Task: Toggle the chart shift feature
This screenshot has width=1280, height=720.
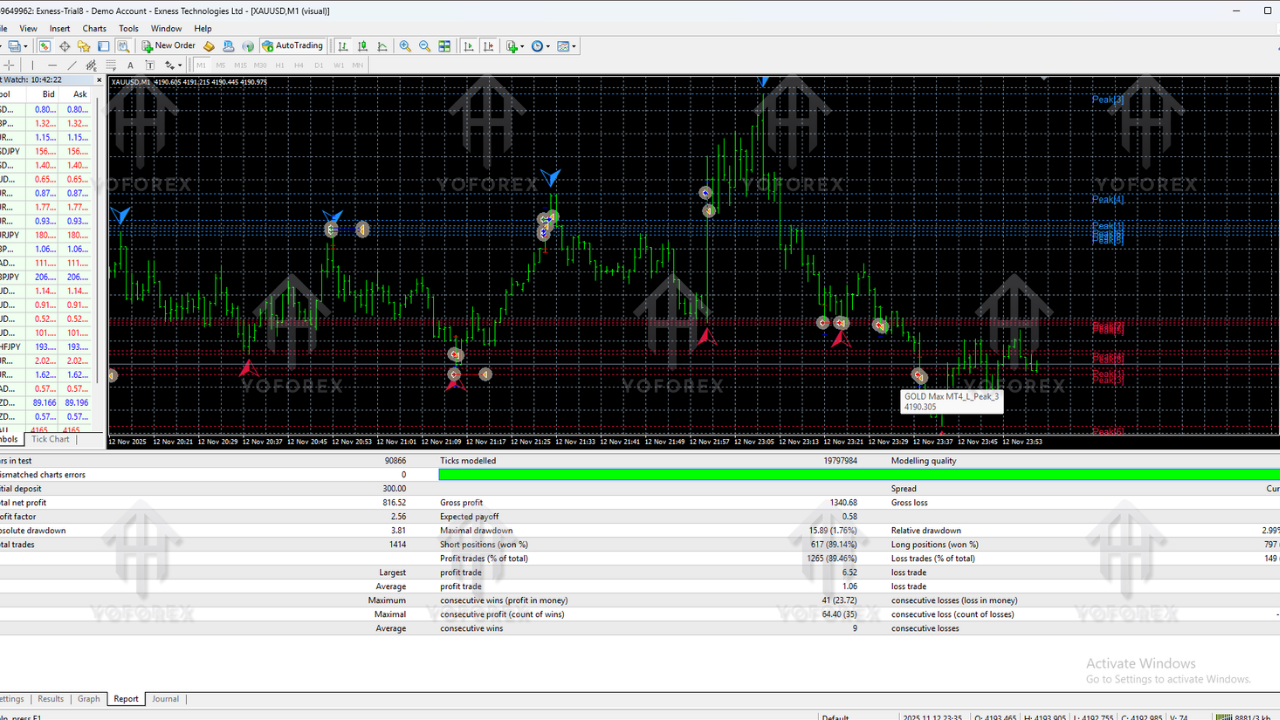Action: (490, 46)
